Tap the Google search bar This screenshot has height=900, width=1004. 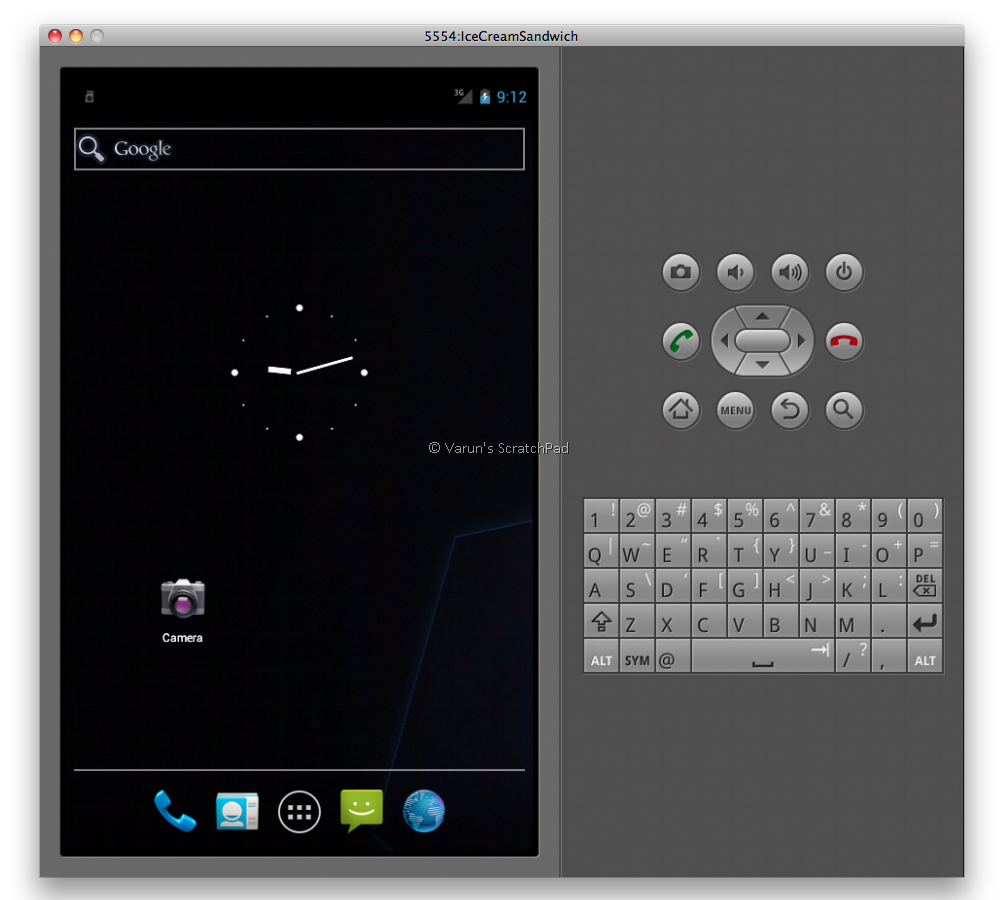[299, 149]
